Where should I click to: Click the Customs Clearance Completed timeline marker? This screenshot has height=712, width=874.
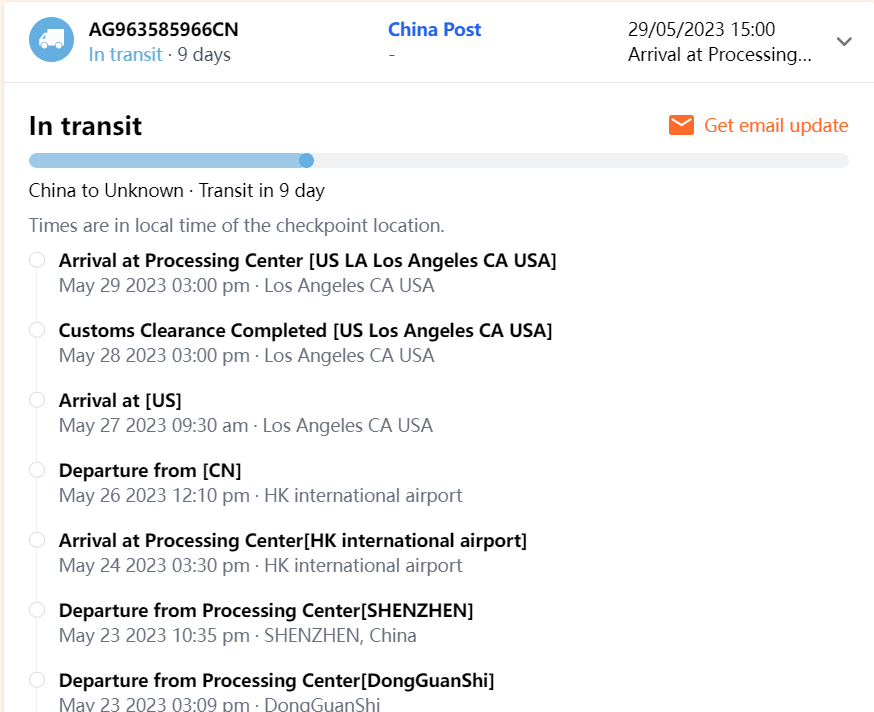coord(37,330)
